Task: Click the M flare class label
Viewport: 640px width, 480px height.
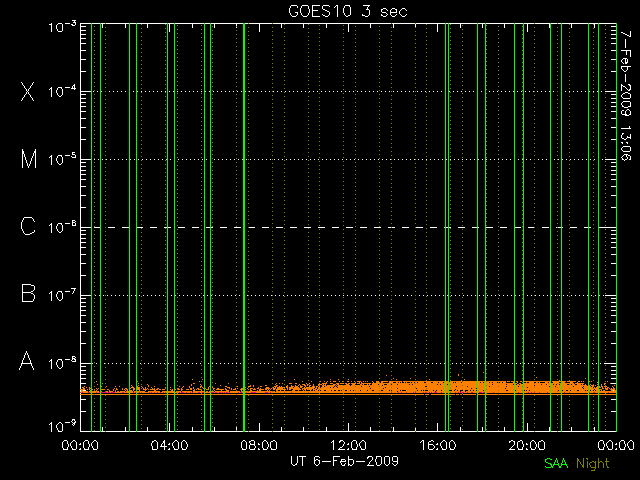Action: click(x=29, y=159)
